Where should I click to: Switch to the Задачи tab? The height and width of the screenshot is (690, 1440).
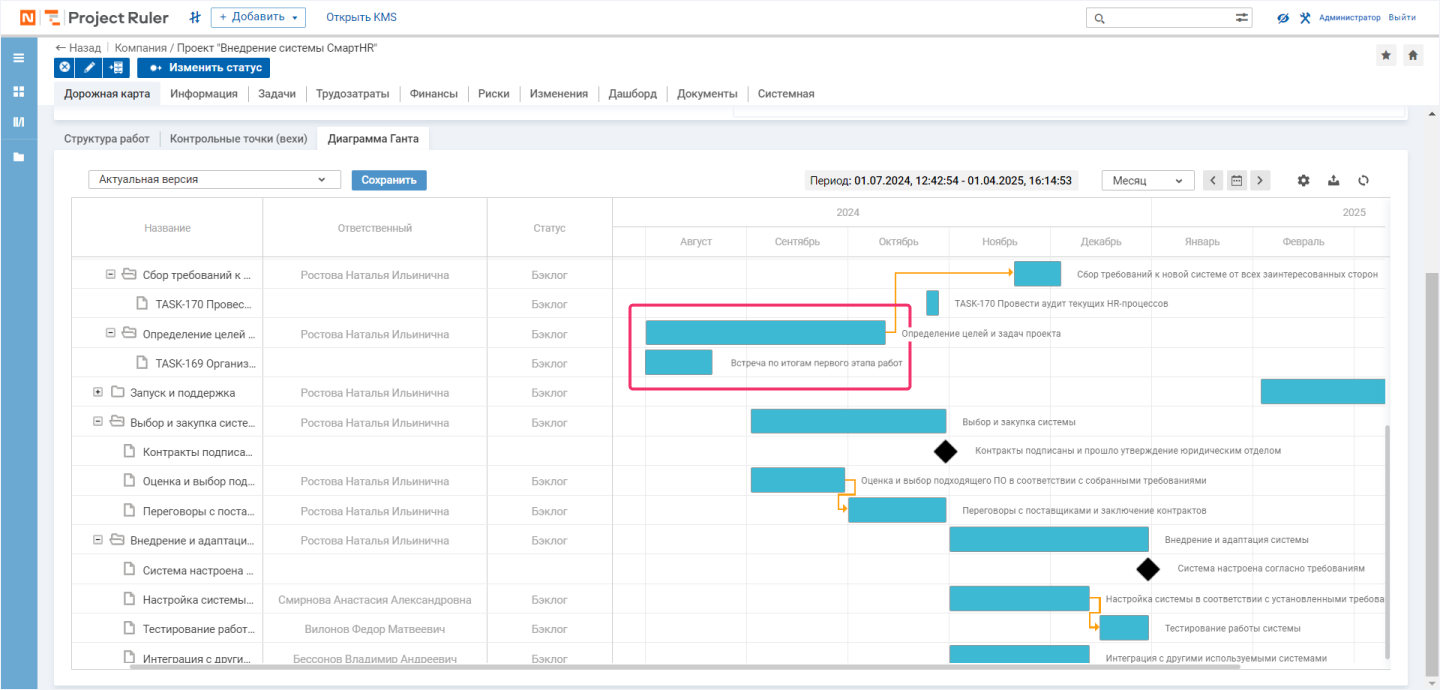click(x=277, y=94)
